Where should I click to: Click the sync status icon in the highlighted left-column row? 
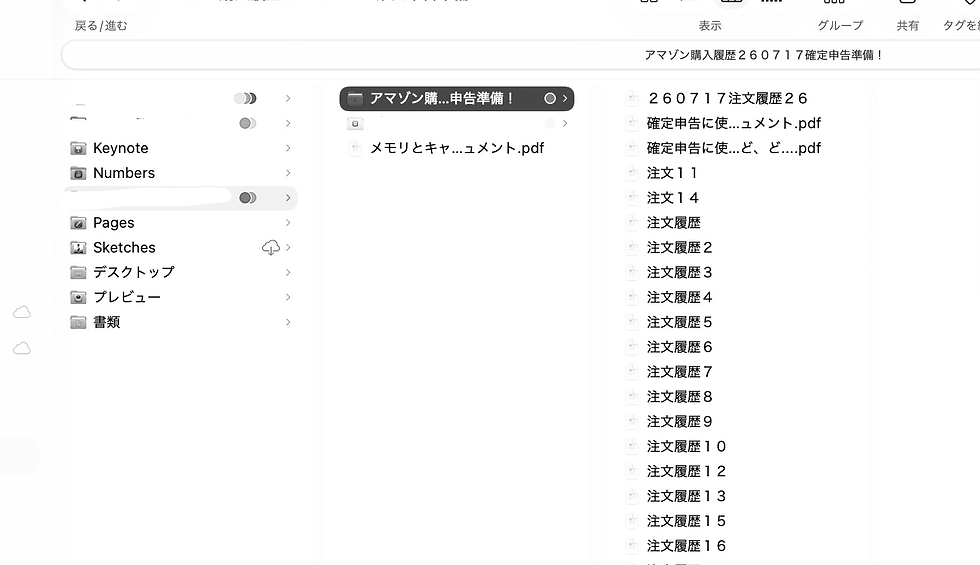248,198
